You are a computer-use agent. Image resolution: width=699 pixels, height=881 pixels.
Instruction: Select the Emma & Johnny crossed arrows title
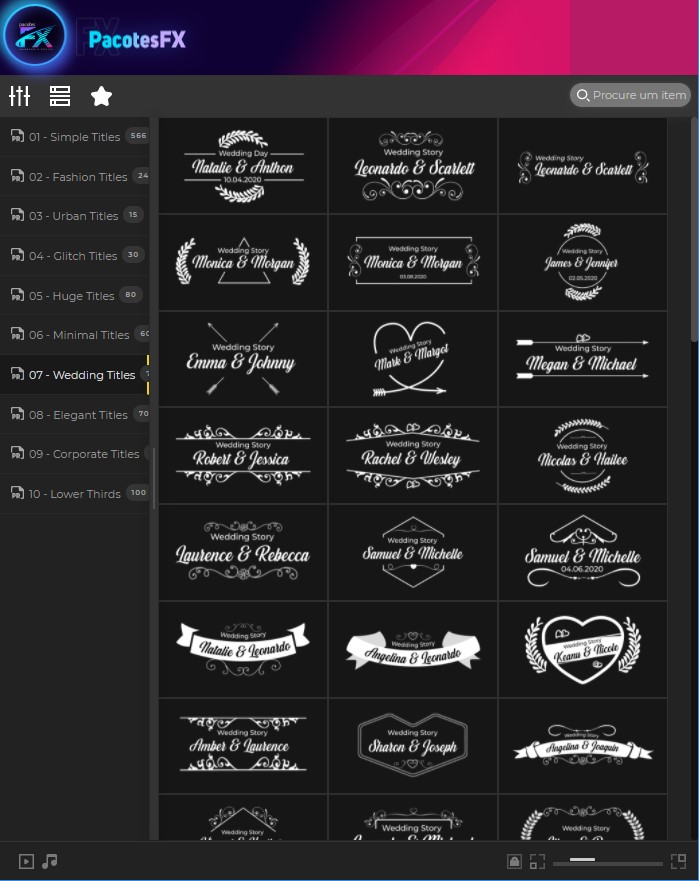point(243,358)
